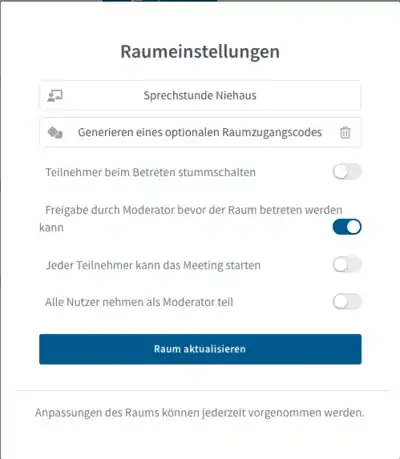Viewport: 400px width, 459px height.
Task: Click the Jeder Teilnehmer kann das Meeting starten label
Action: pos(153,265)
